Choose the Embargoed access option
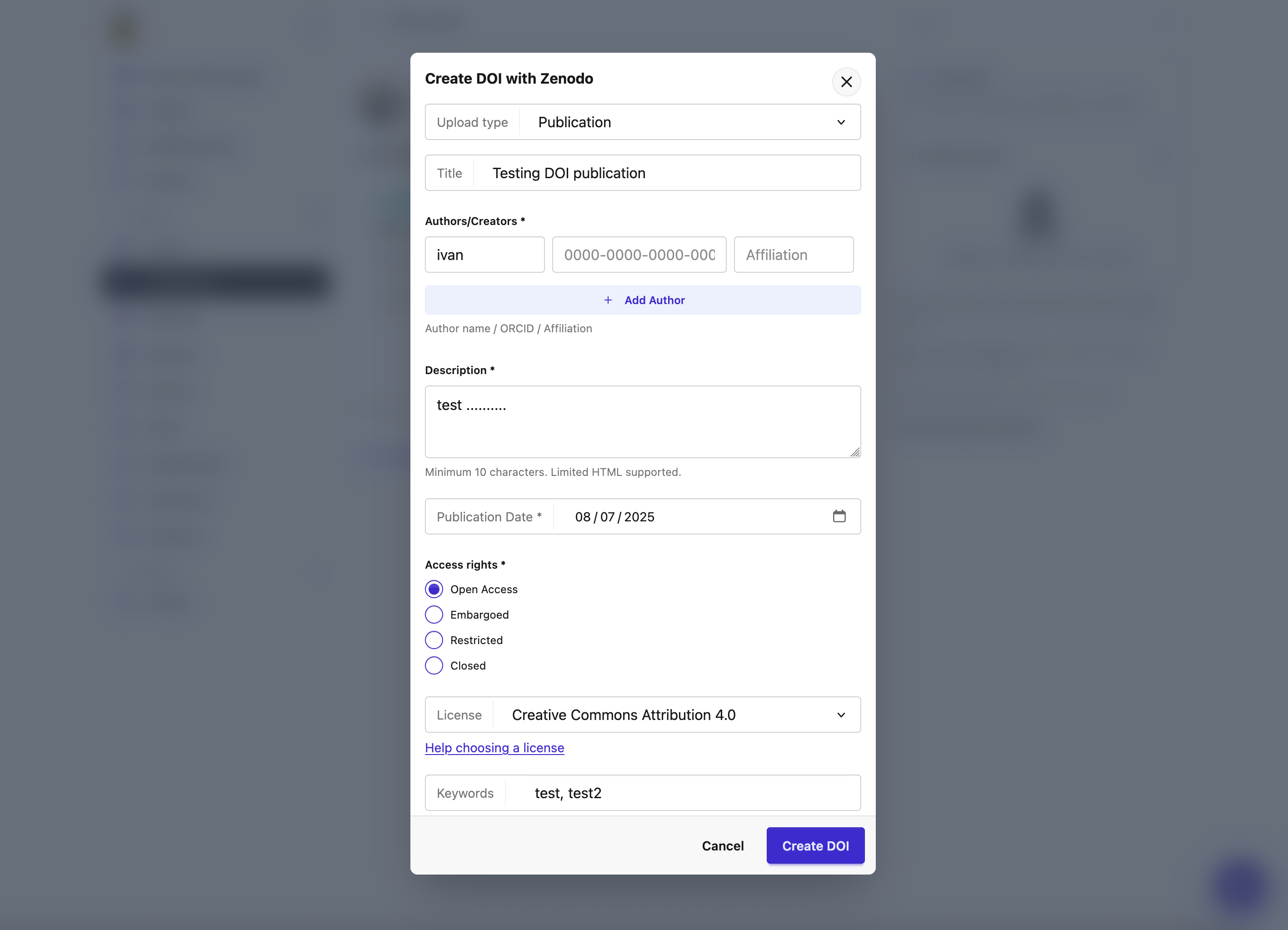1288x930 pixels. pos(434,615)
